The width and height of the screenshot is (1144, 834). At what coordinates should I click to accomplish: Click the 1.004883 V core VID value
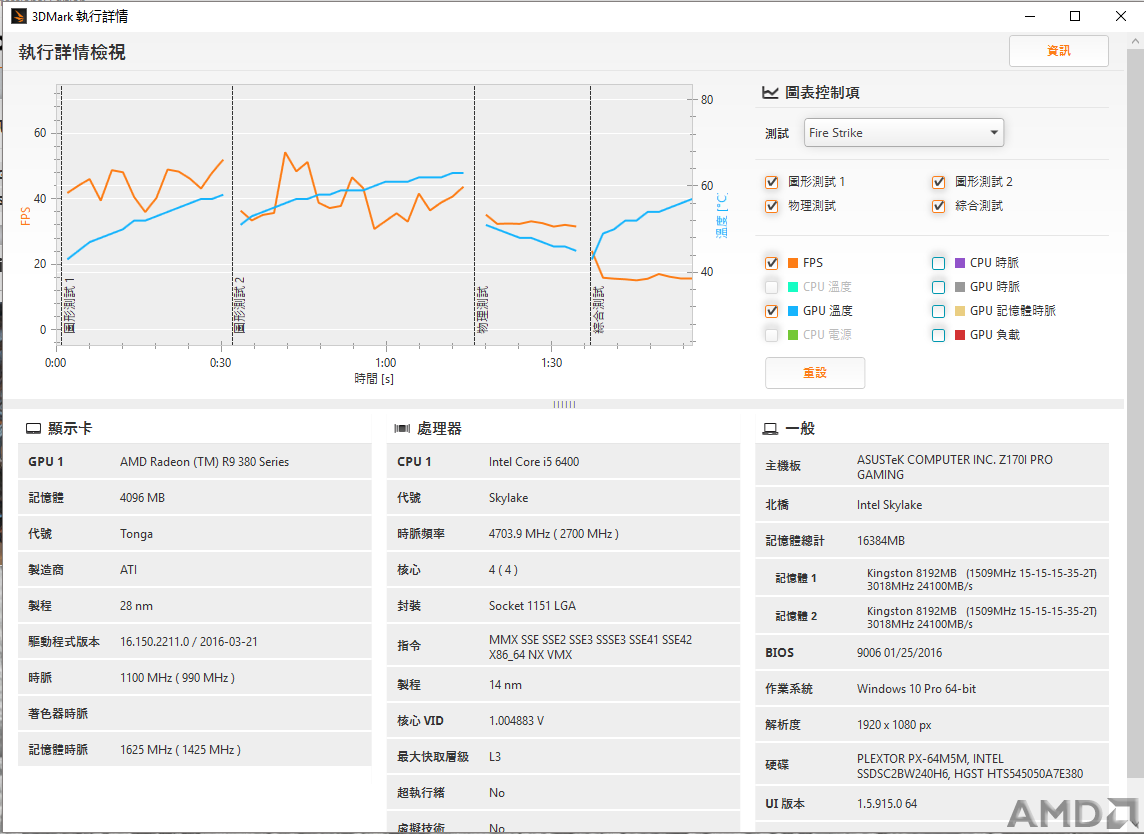[x=517, y=720]
